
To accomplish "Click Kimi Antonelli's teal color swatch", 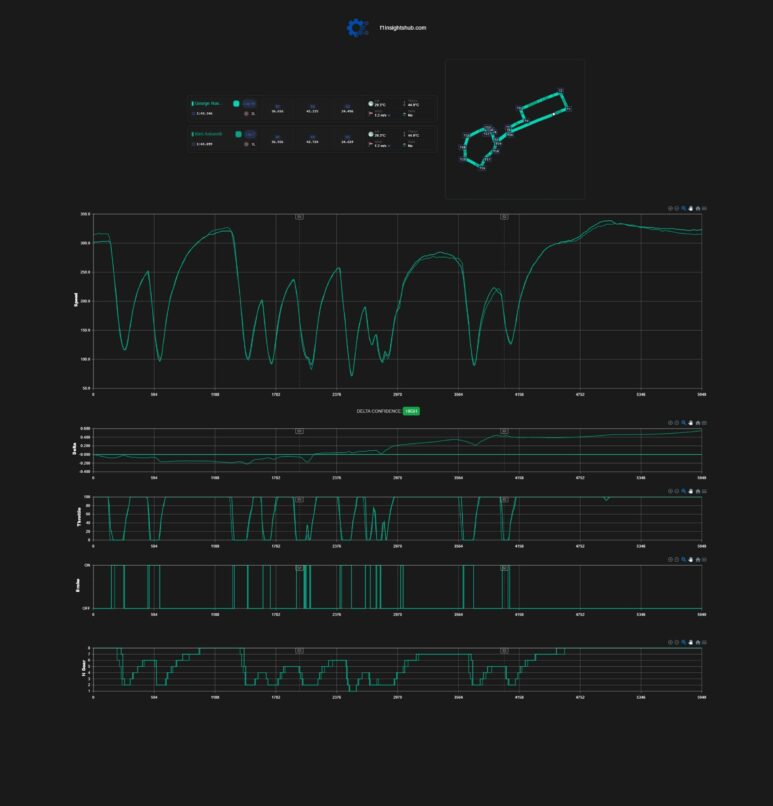I will [238, 134].
